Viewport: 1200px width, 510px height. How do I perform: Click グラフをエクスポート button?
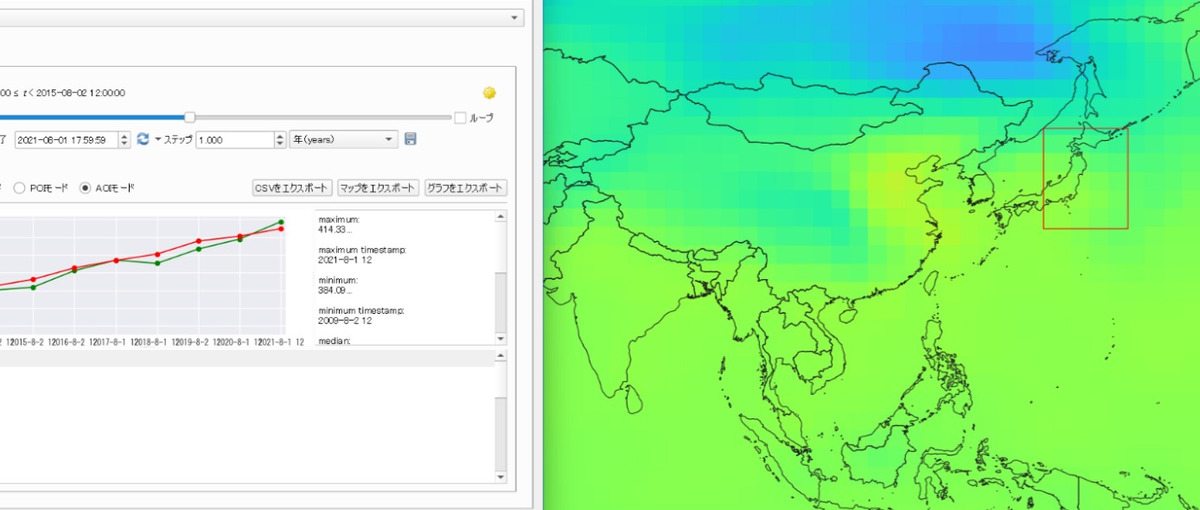tap(466, 188)
